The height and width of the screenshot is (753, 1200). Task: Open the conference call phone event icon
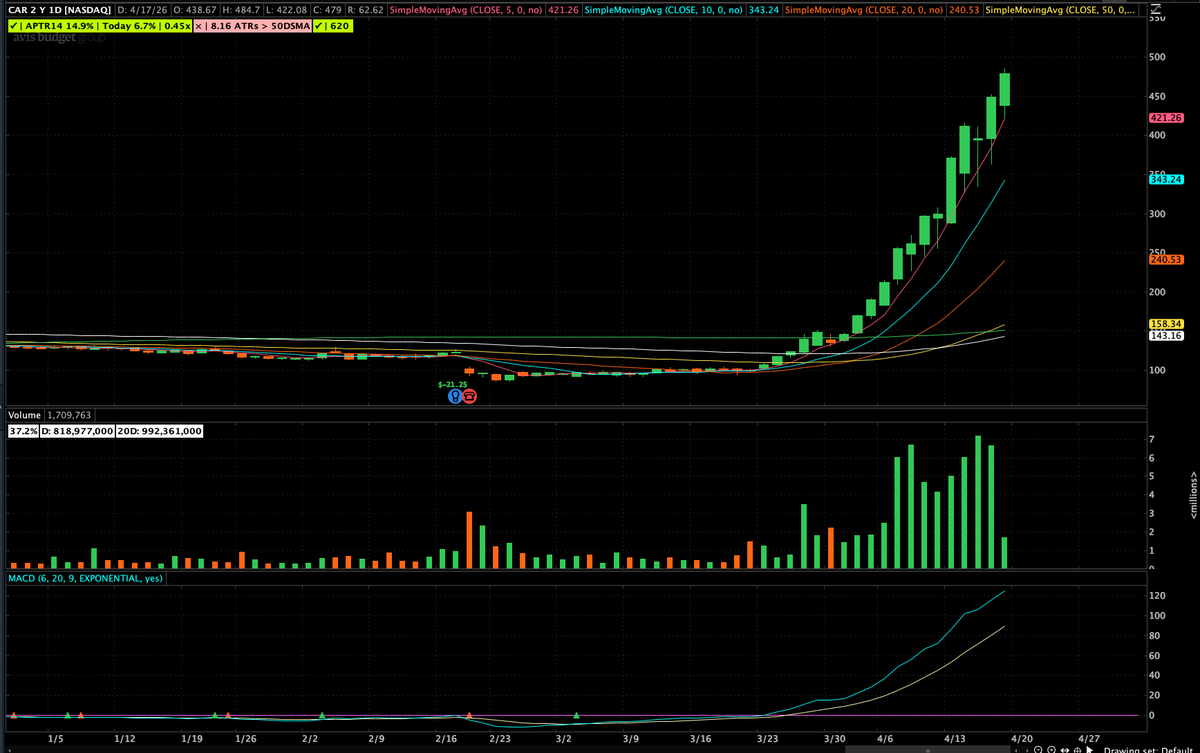(x=470, y=396)
